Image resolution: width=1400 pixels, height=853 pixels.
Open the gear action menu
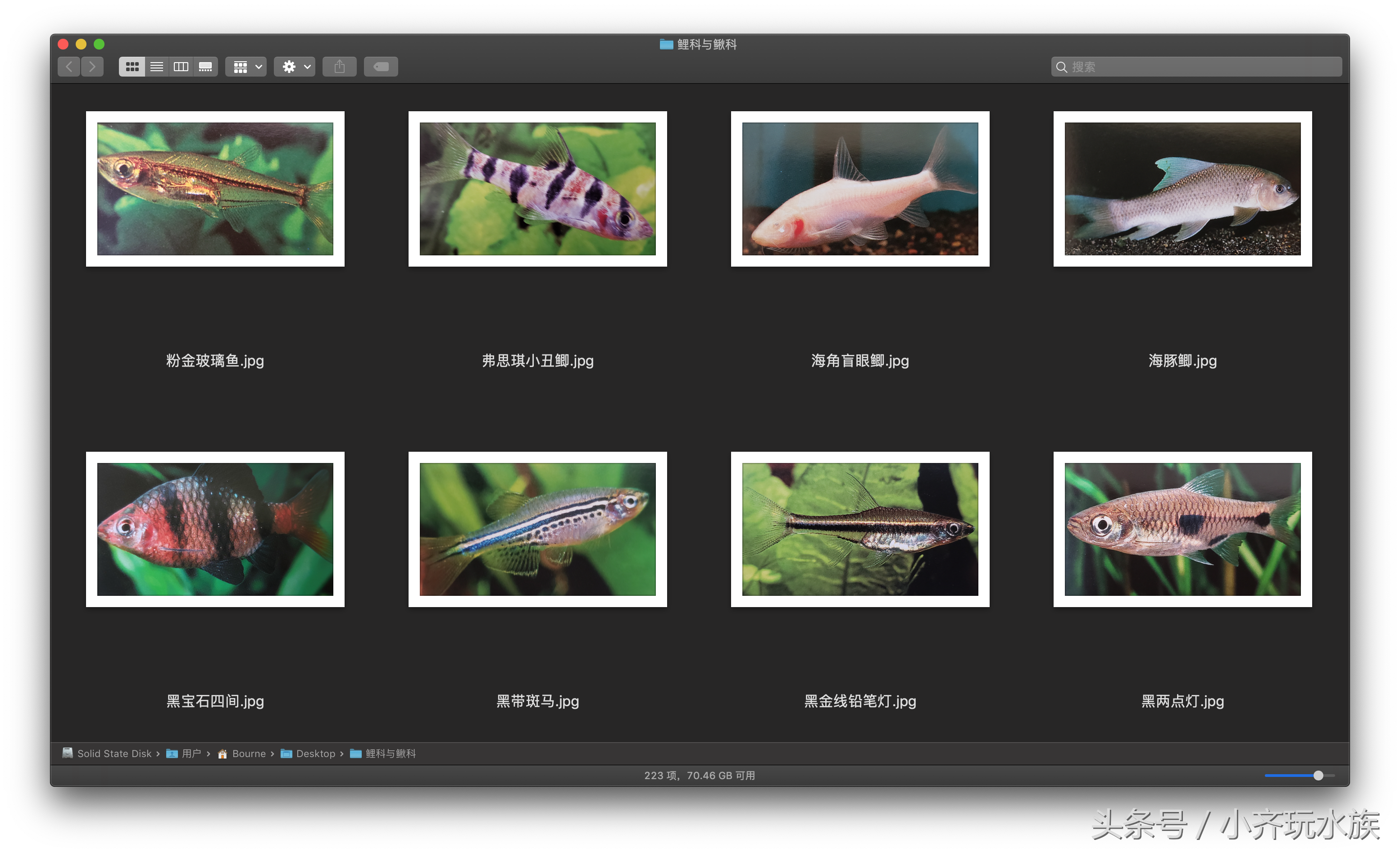tap(295, 67)
